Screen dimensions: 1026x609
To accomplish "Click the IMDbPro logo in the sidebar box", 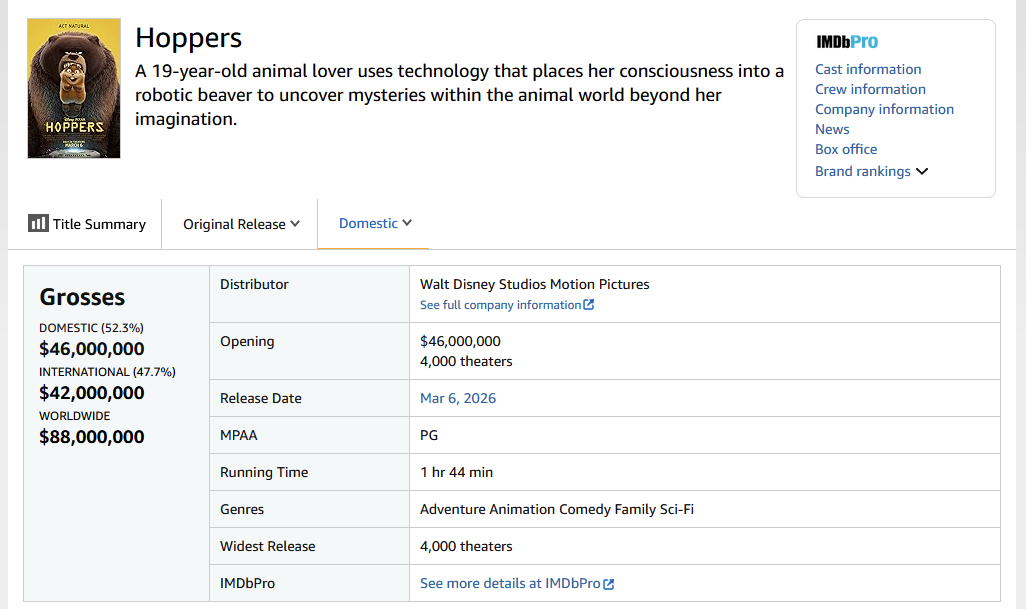I will point(846,42).
